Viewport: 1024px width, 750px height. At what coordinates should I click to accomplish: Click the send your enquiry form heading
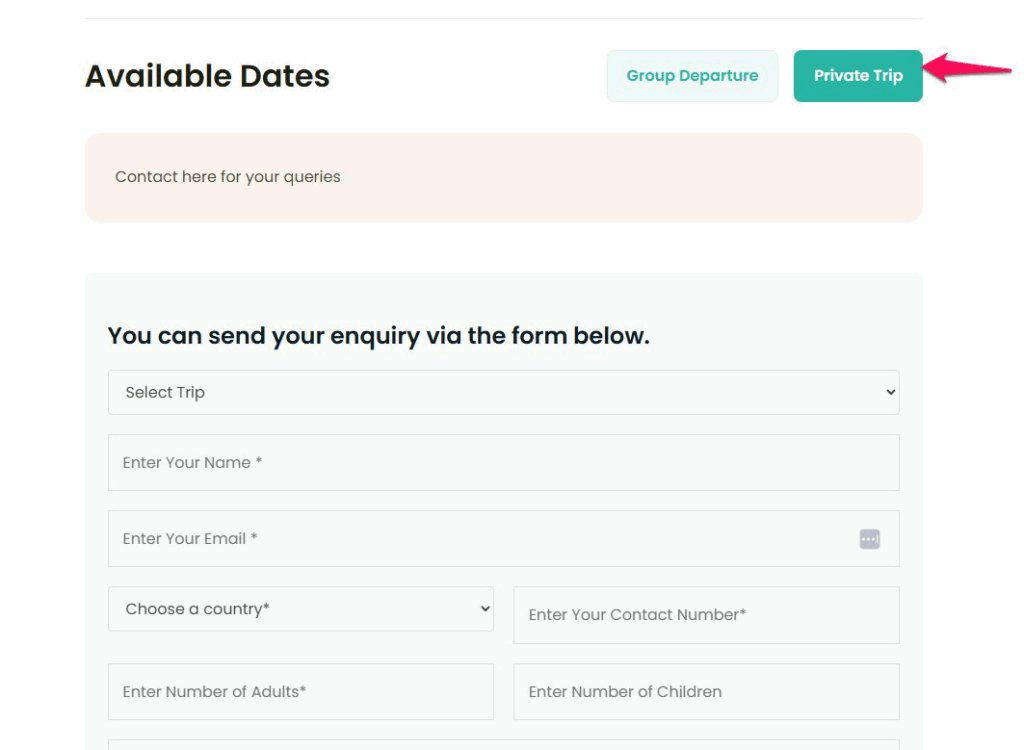click(378, 336)
